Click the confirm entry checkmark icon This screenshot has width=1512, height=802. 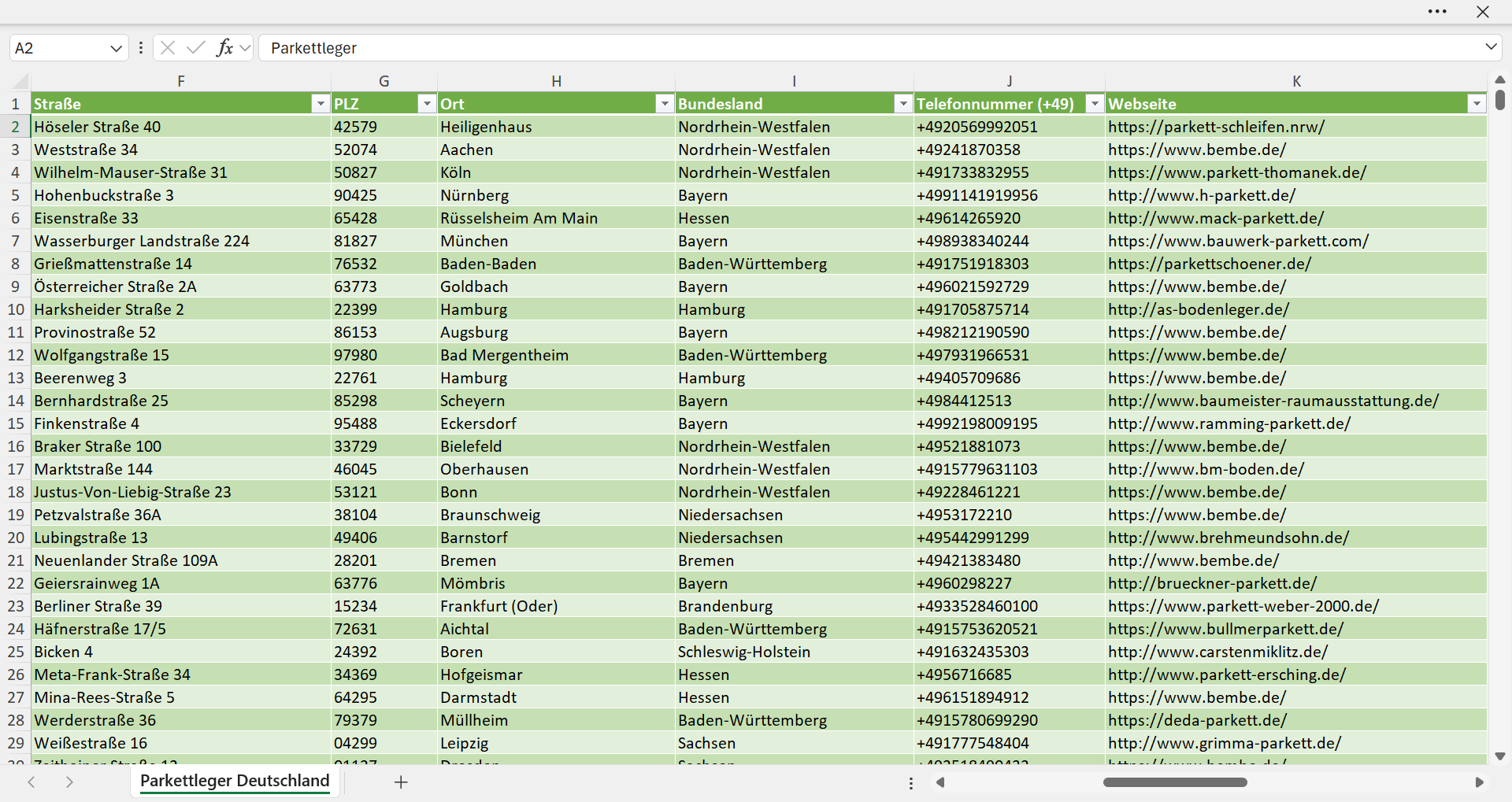point(195,48)
